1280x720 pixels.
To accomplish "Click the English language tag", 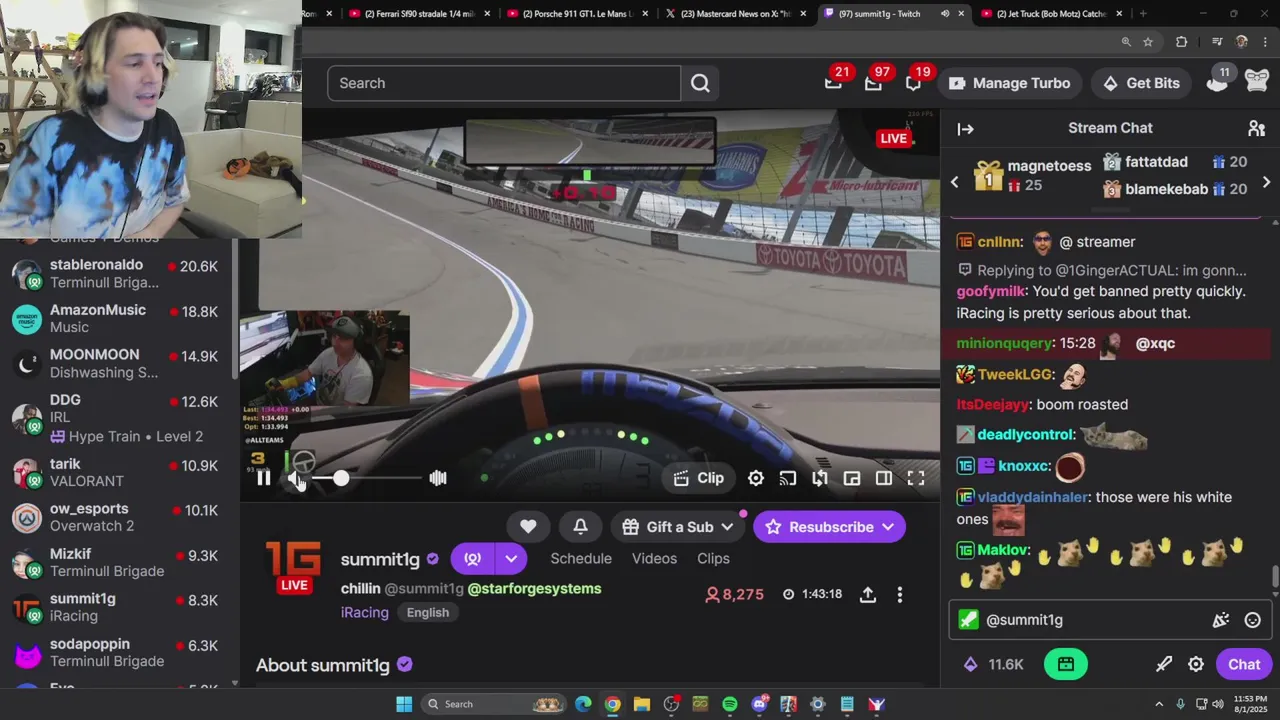I will click(428, 612).
